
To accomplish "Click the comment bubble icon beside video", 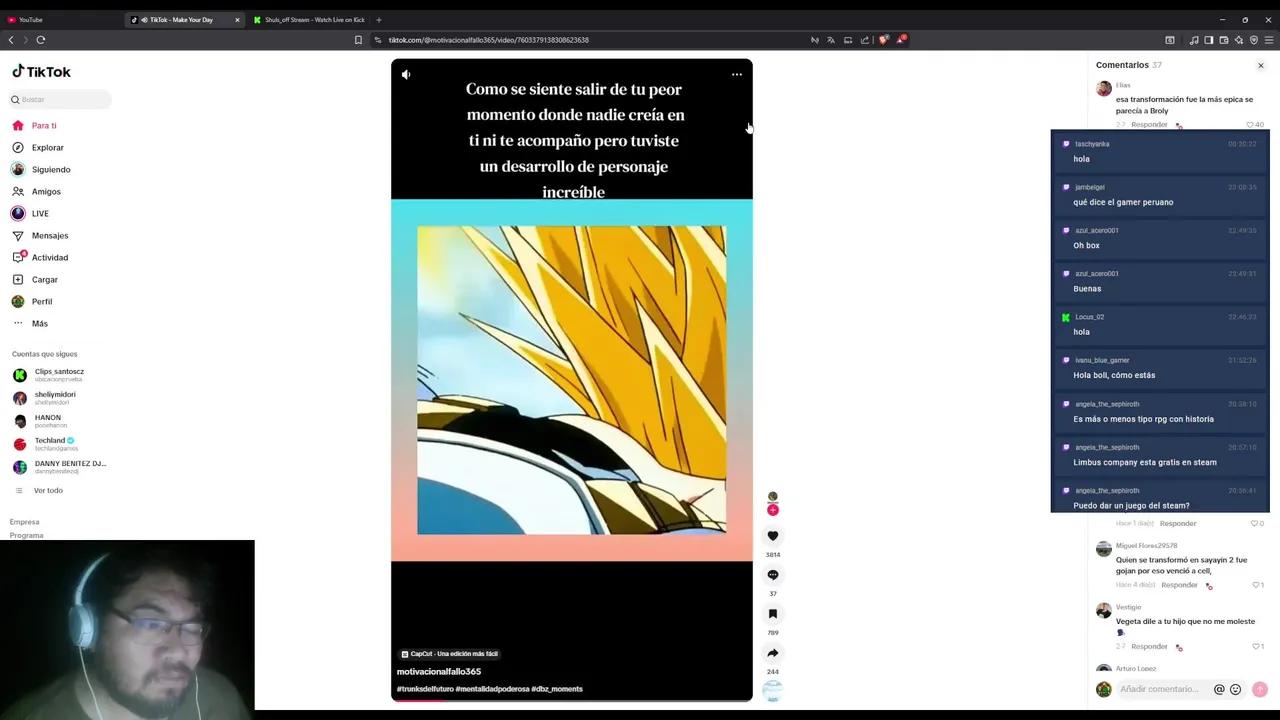I will click(x=772, y=575).
